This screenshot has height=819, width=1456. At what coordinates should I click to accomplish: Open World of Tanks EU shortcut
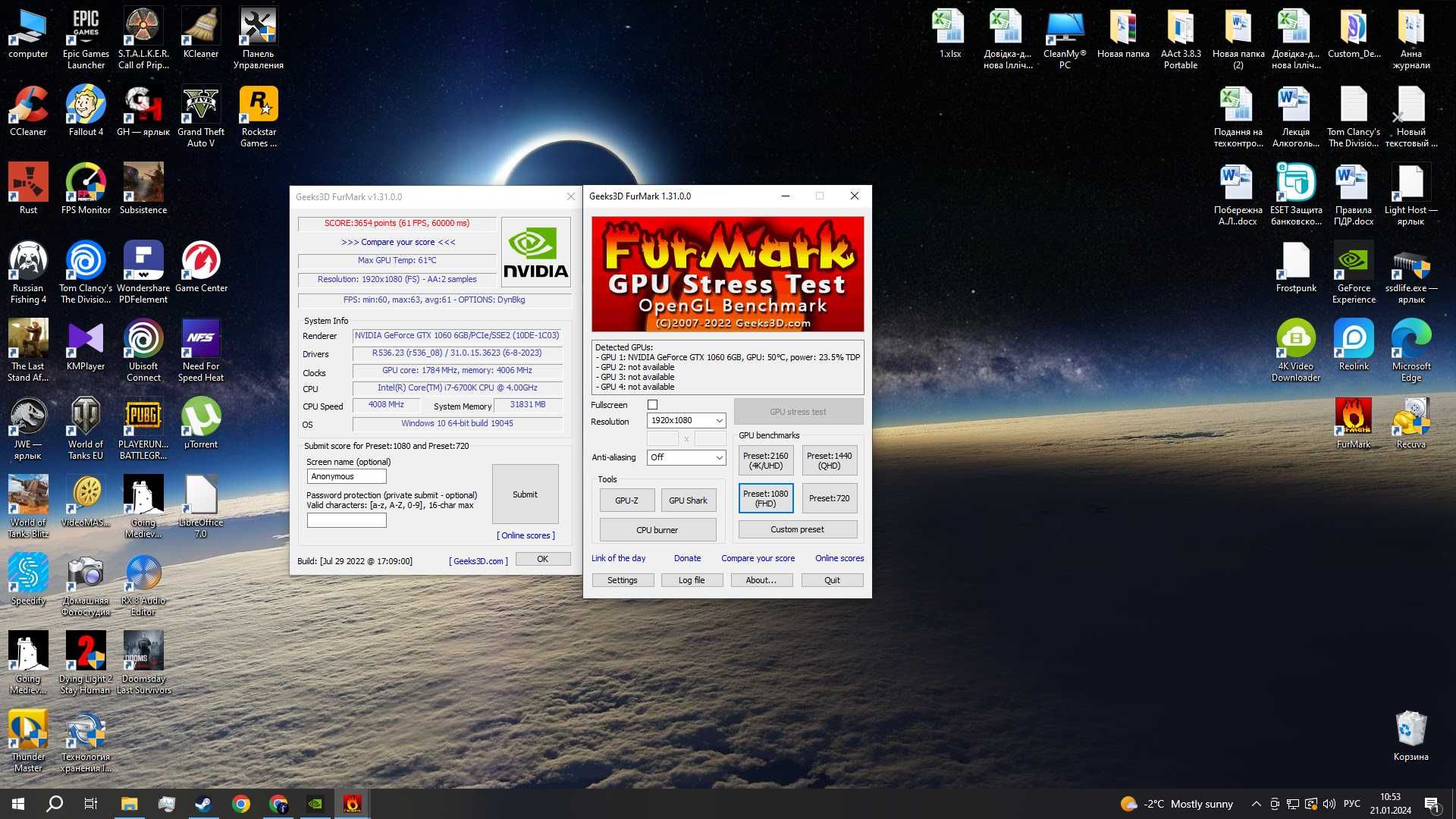[86, 428]
